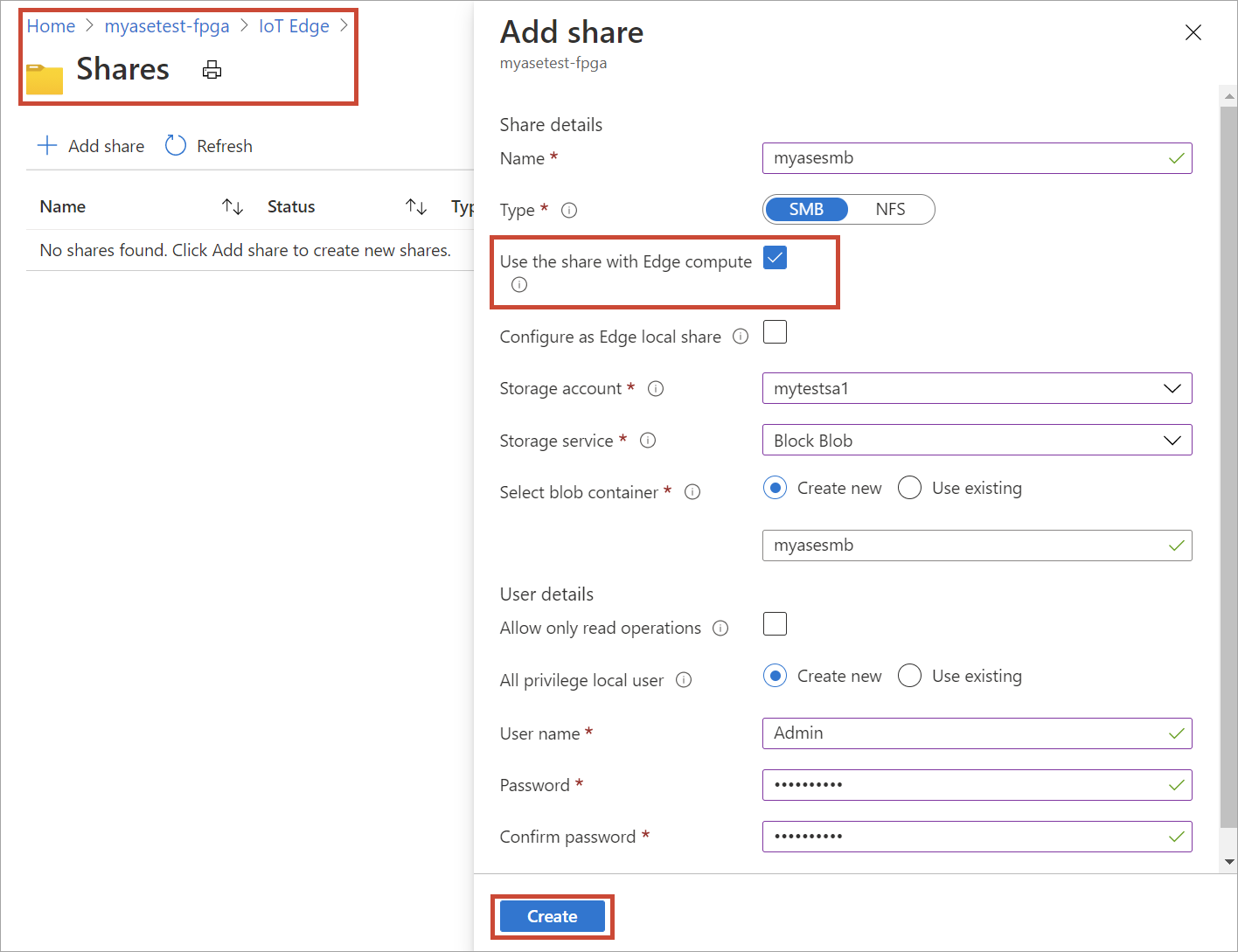
Task: Enable Configure as Edge local share
Action: click(x=775, y=332)
